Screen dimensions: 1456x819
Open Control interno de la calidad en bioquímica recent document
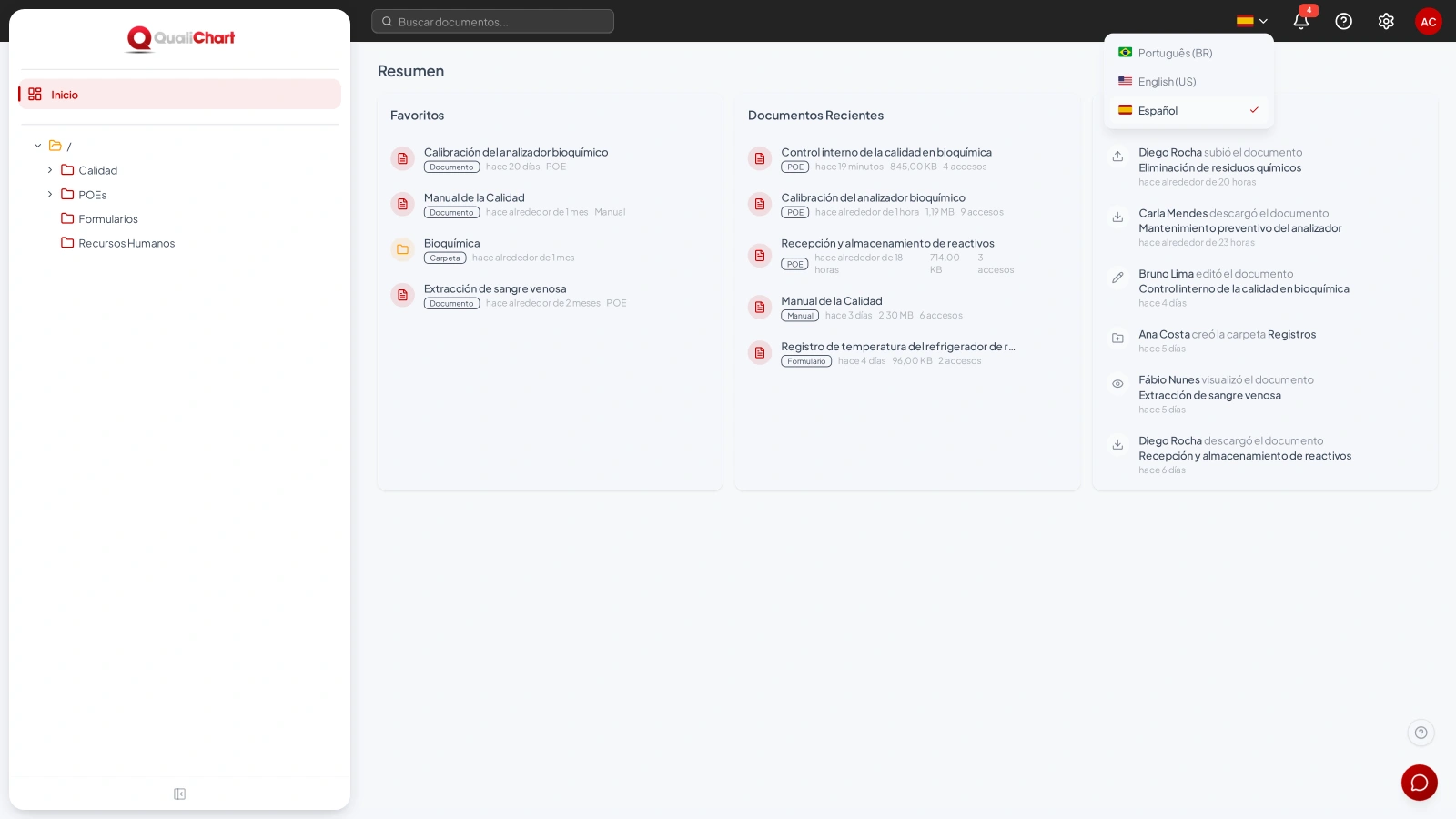[x=886, y=152]
